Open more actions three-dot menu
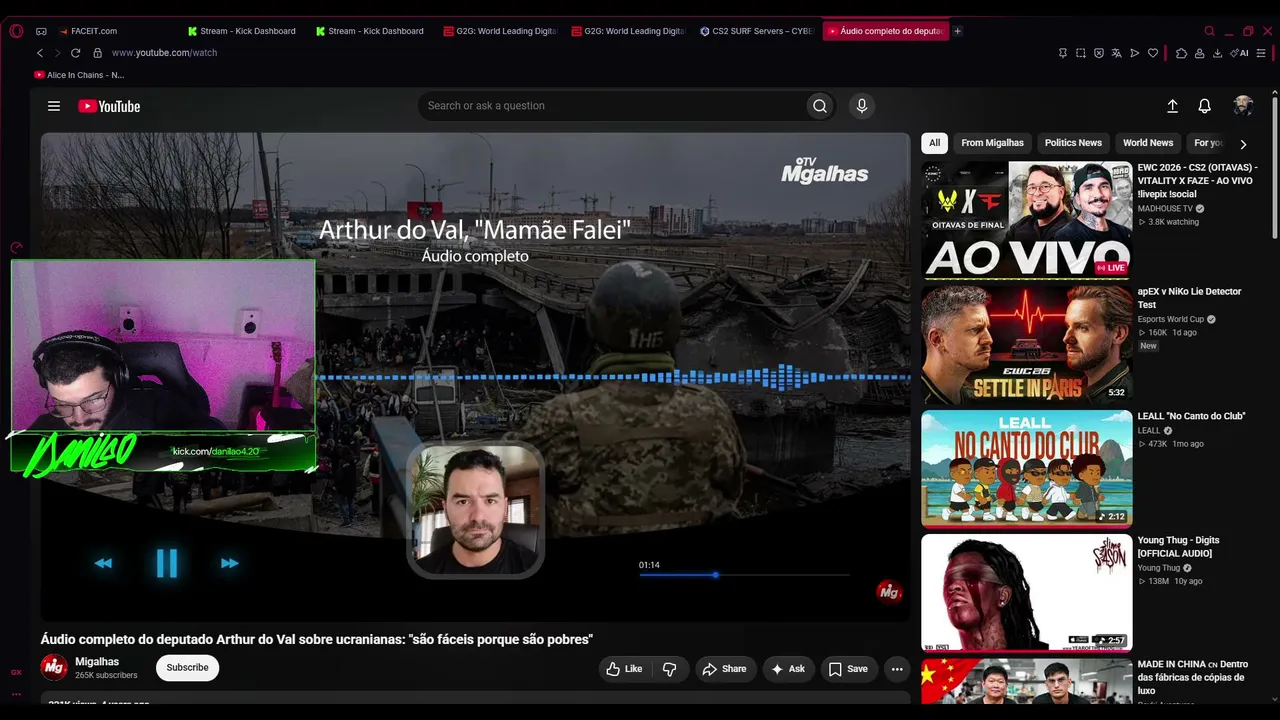 [897, 669]
